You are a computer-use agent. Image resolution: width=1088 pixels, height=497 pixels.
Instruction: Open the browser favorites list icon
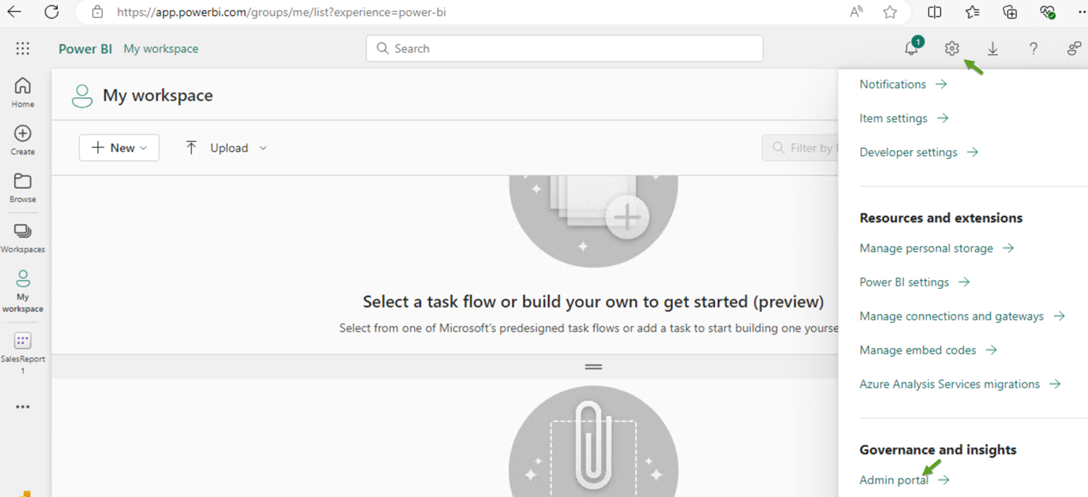click(973, 12)
